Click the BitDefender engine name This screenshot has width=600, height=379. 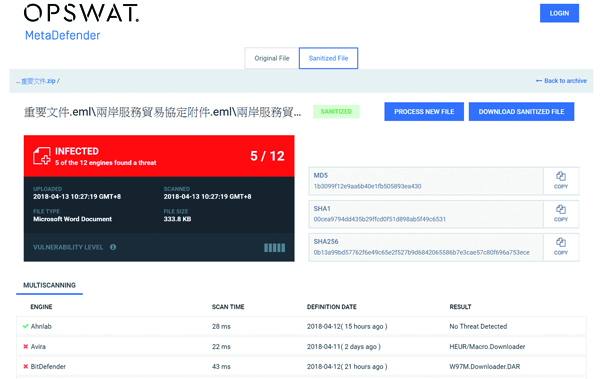[48, 366]
